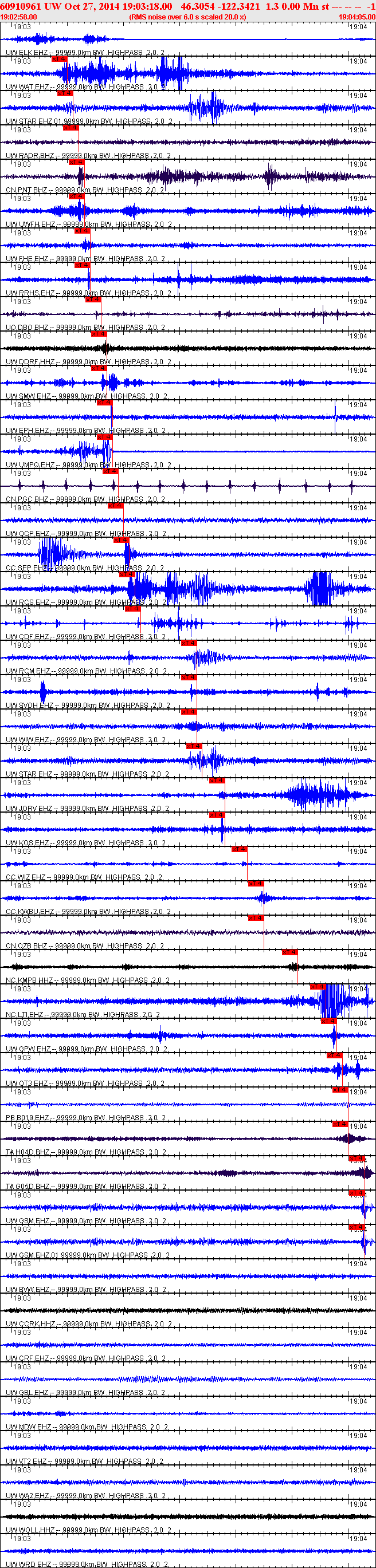This screenshot has height=1568, width=376.
Task: Click the red pick marker on RCS trace
Action: (x=127, y=574)
